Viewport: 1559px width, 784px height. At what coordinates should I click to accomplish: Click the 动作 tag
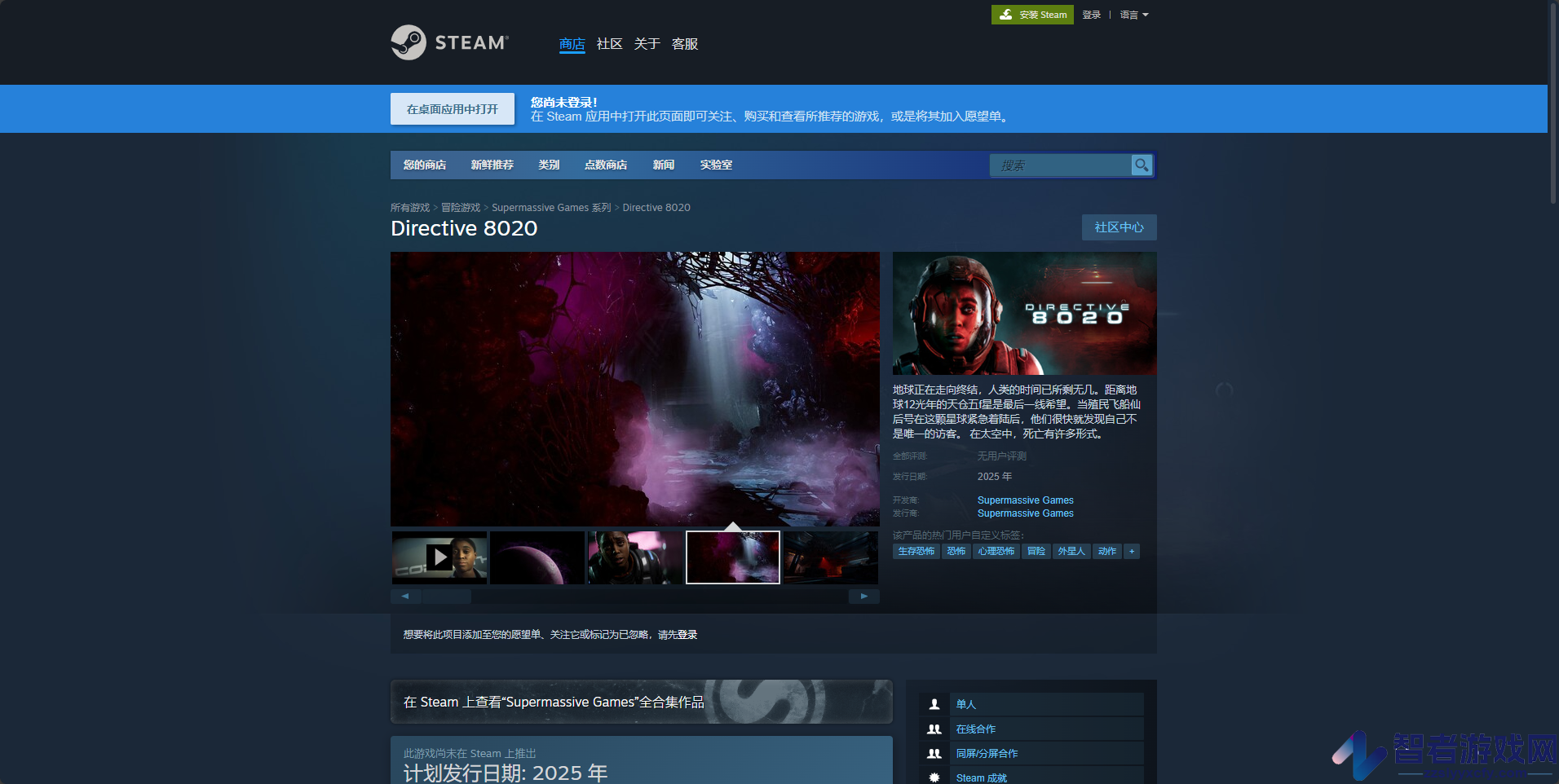coord(1107,552)
